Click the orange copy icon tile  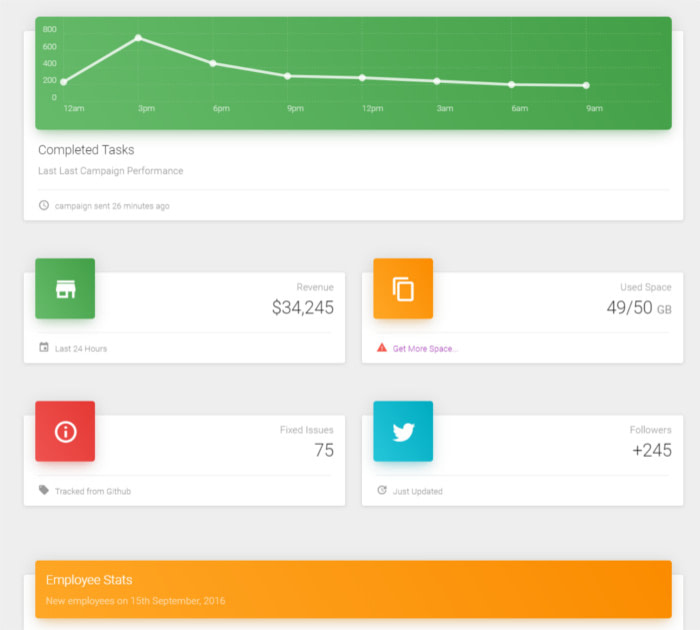(x=403, y=288)
